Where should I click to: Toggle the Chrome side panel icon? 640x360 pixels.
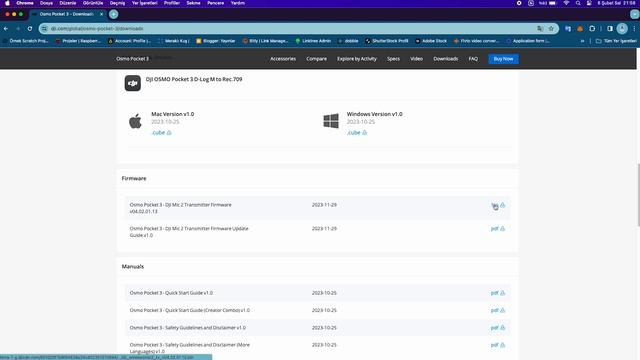pos(610,29)
